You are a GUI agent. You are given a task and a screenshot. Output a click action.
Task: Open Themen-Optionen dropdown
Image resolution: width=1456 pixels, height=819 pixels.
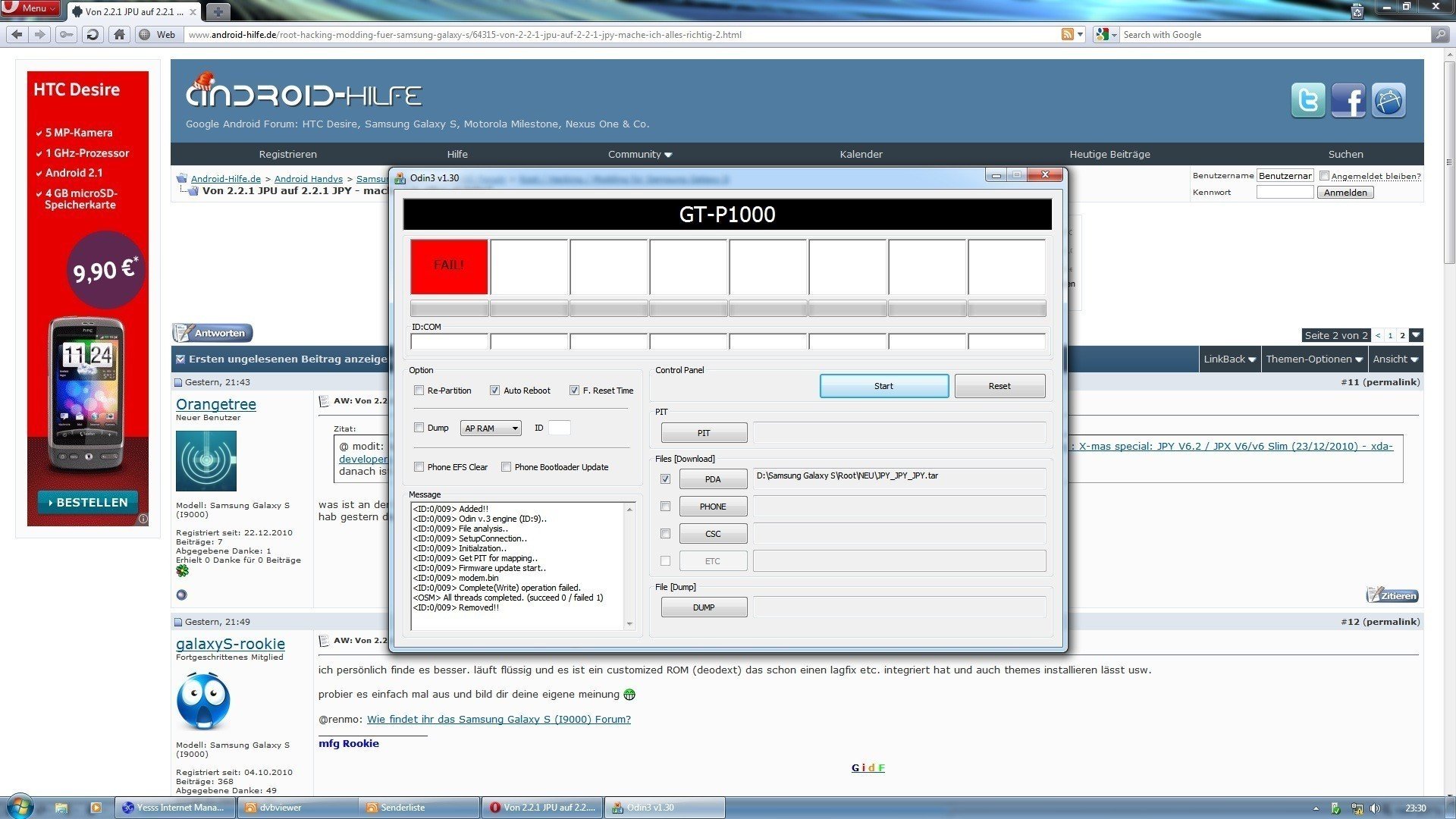pyautogui.click(x=1313, y=359)
